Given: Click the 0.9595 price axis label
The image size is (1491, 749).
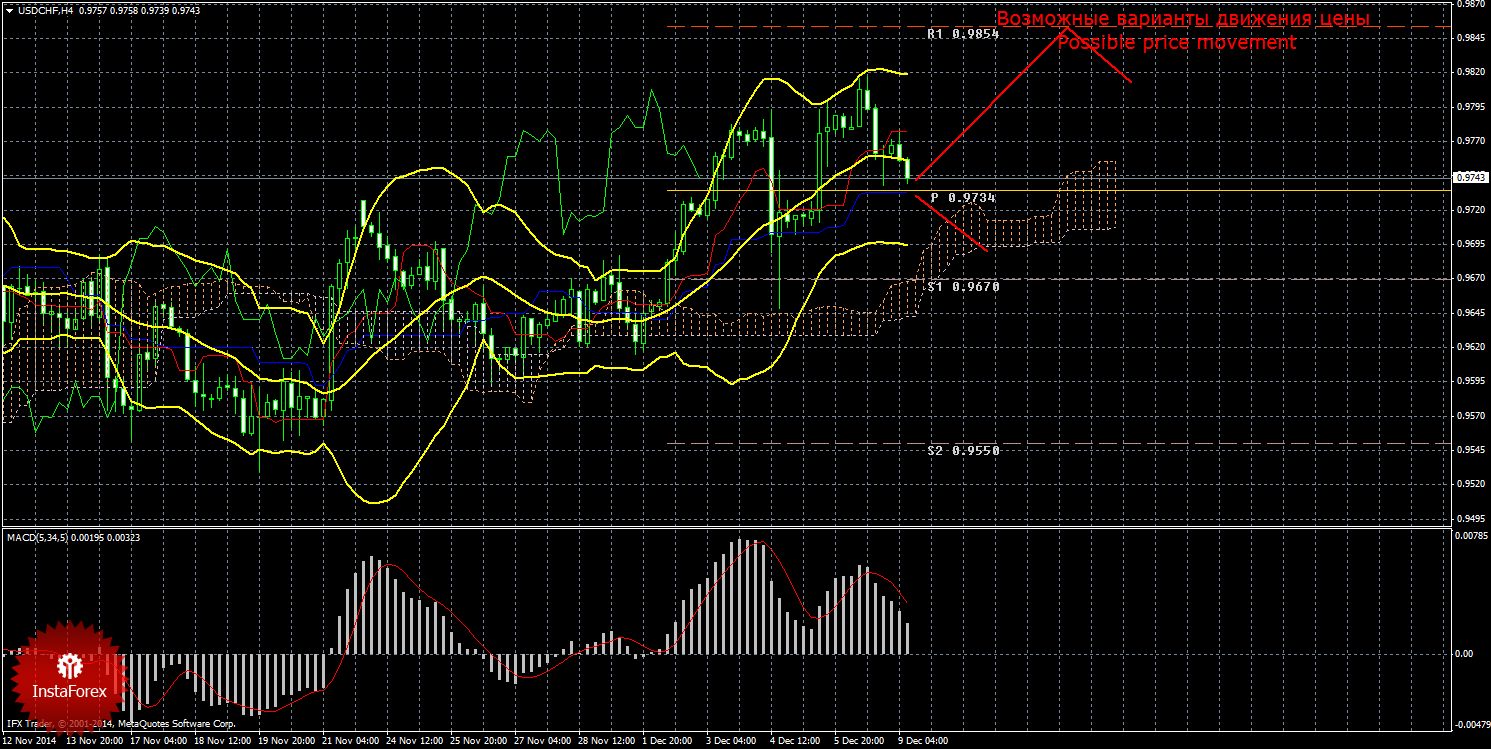Looking at the screenshot, I should coord(1469,382).
